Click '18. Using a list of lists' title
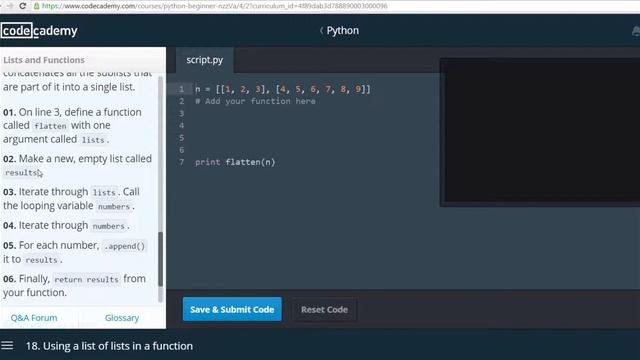Image resolution: width=640 pixels, height=360 pixels. 109,346
